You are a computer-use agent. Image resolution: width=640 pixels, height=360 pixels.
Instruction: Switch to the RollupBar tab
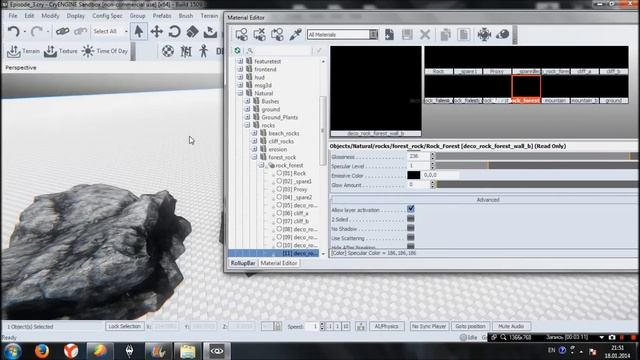(243, 263)
